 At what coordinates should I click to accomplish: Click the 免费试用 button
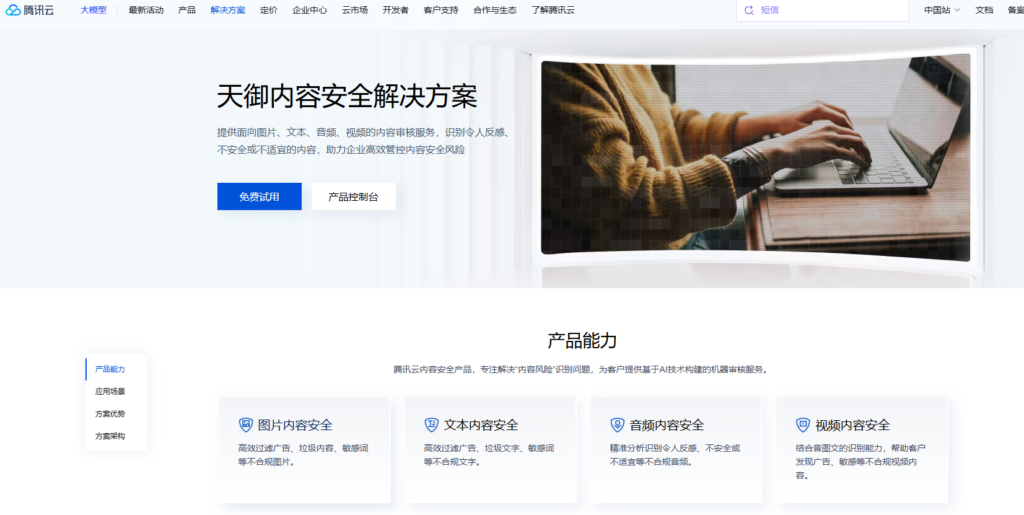point(259,196)
